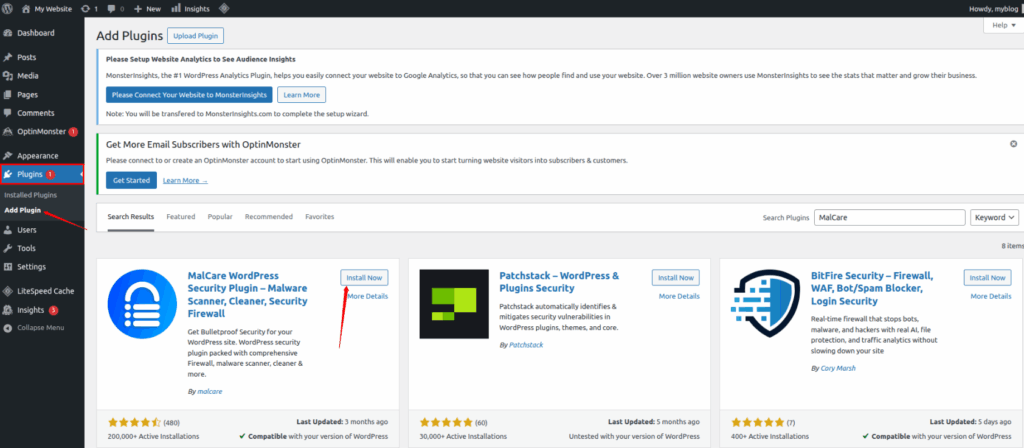Open the Keyword search type dropdown
The image size is (1024, 448).
995,217
